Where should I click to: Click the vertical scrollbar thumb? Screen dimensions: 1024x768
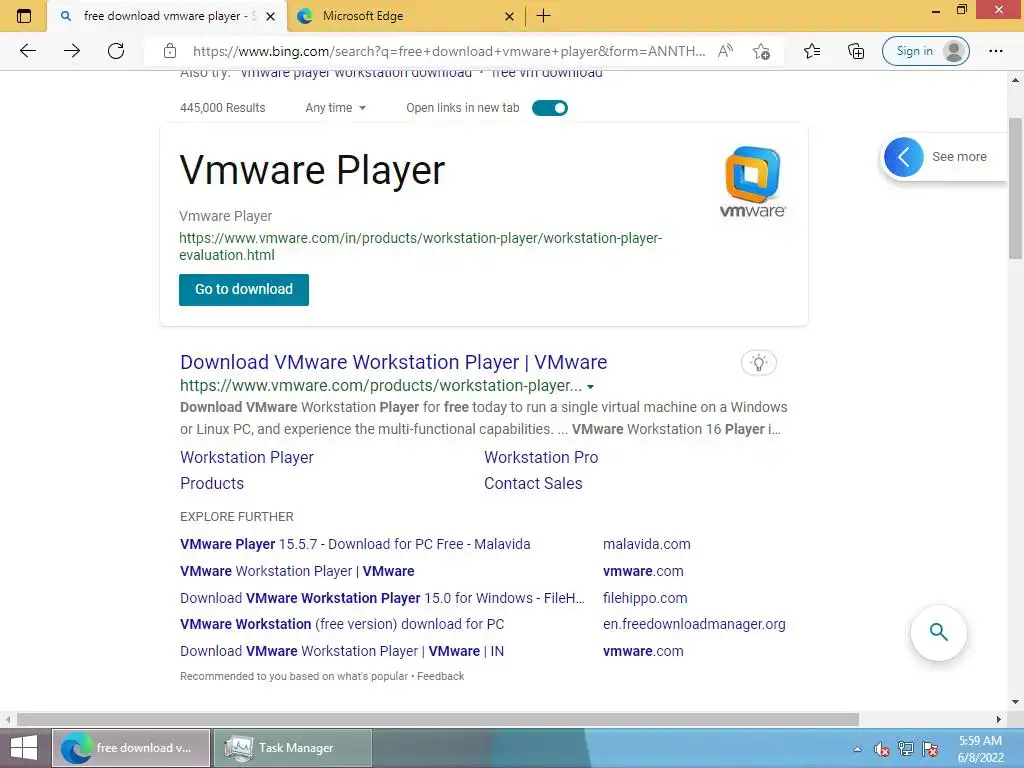click(1015, 188)
